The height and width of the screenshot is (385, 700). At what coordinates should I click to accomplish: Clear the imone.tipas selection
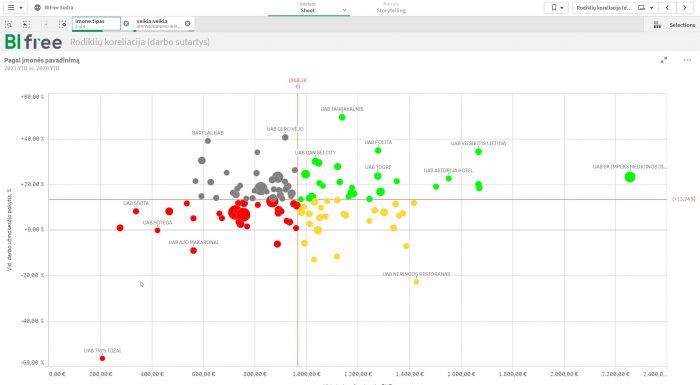click(126, 24)
